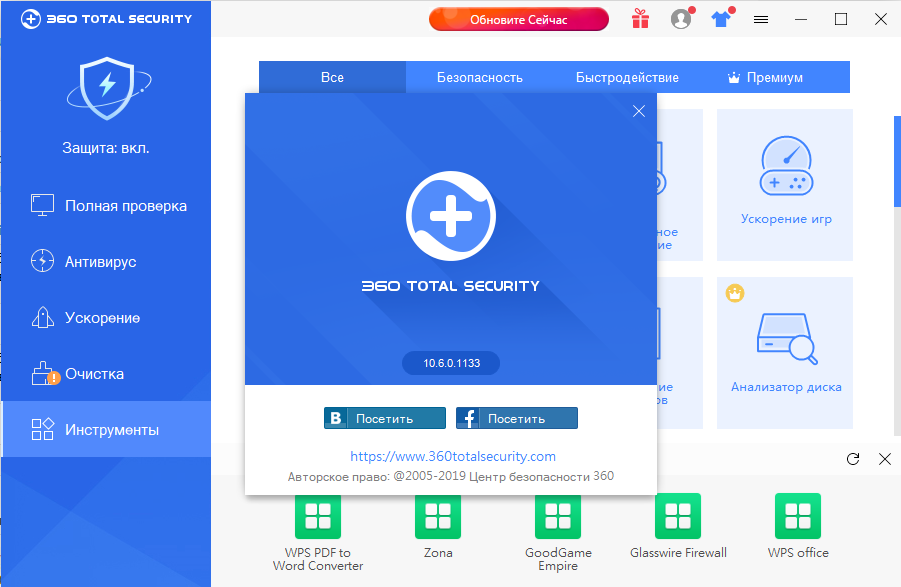
Task: Close the recommended apps bar
Action: pos(885,458)
